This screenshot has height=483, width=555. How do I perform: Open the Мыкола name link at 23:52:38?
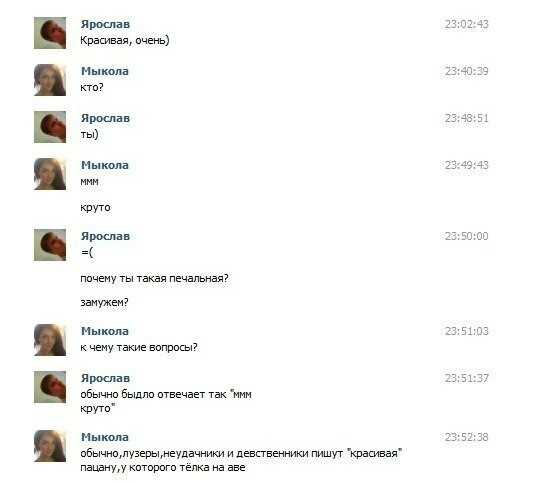tap(105, 437)
